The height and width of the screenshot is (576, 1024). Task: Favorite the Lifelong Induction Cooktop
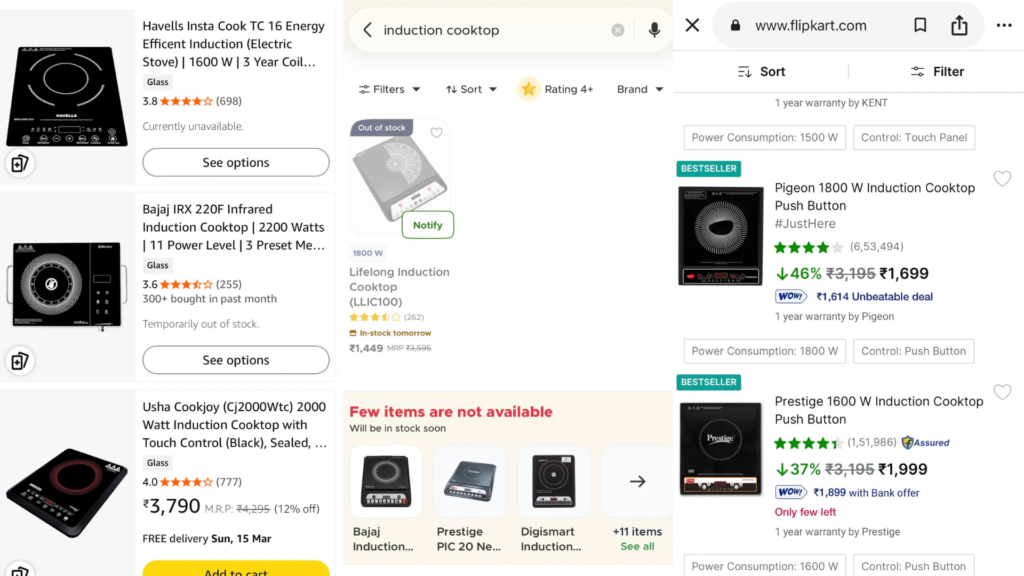[x=436, y=133]
